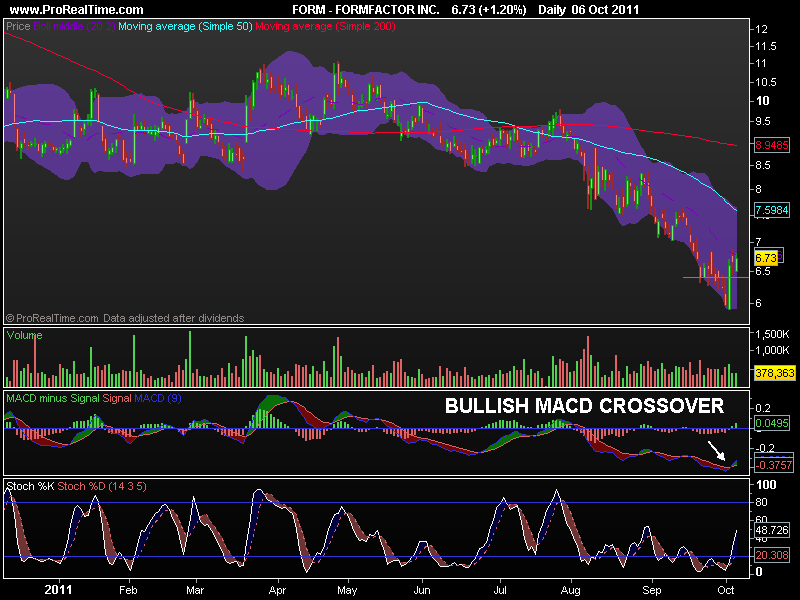Select the blue MACD (9) legend label
Image resolution: width=800 pixels, height=600 pixels.
coord(158,398)
